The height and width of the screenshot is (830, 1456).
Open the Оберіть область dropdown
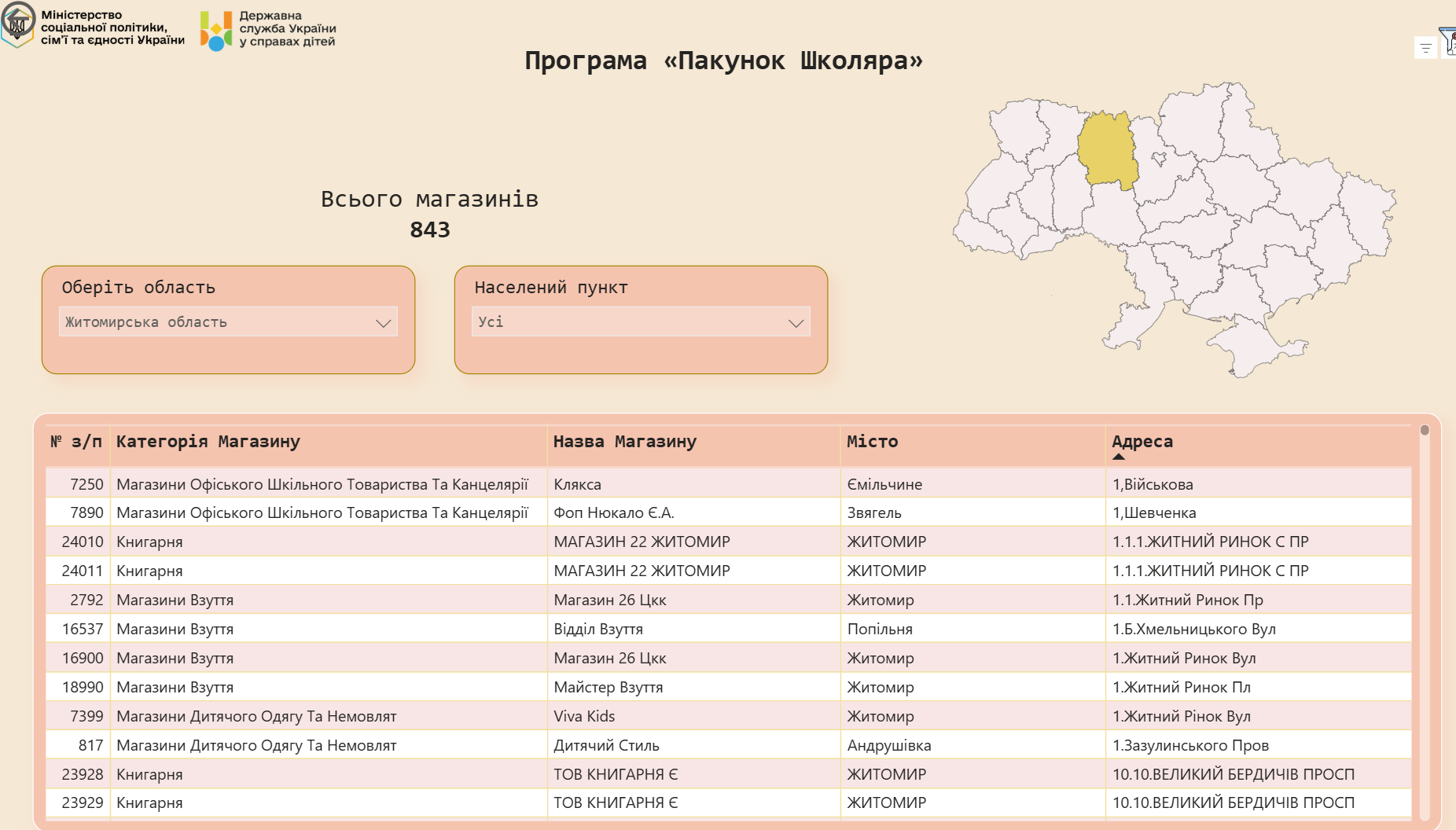coord(228,322)
